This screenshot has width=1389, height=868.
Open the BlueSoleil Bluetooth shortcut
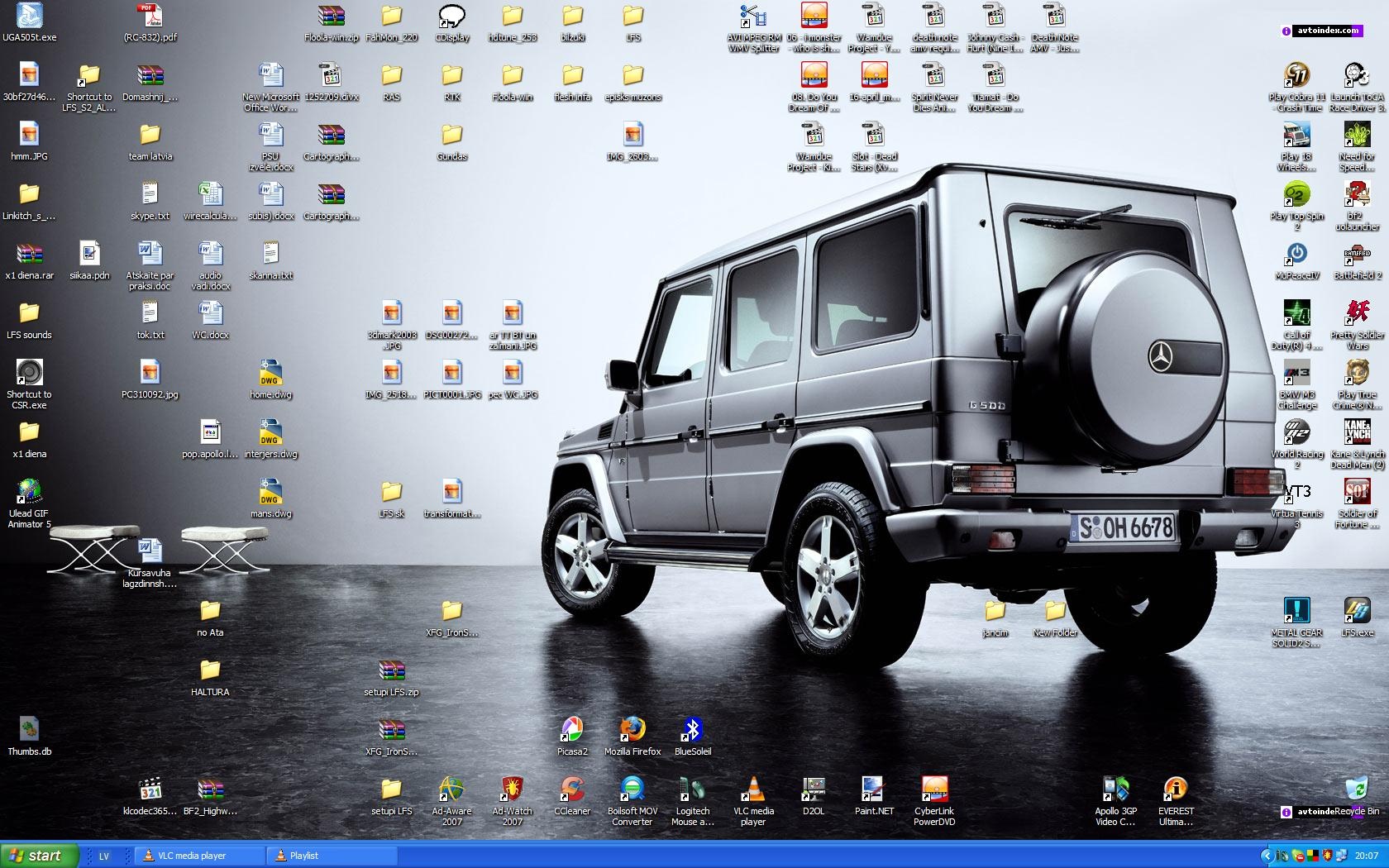pos(693,729)
